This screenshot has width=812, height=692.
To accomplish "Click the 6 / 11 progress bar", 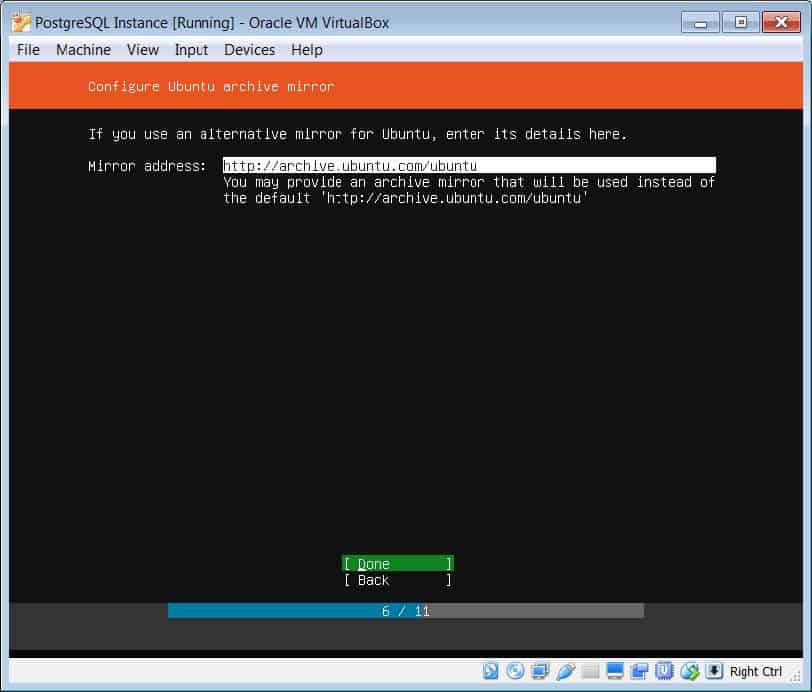I will point(405,611).
